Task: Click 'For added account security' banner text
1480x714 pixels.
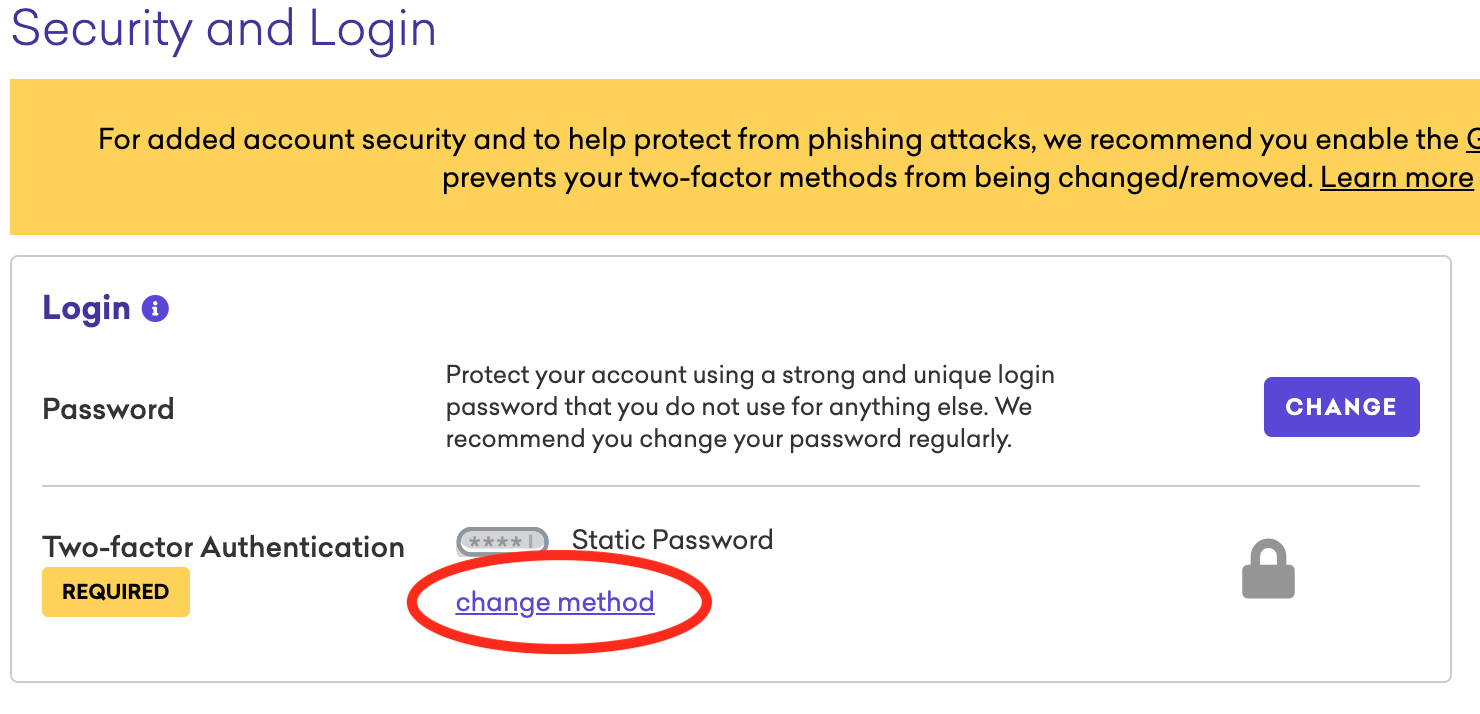Action: 283,139
